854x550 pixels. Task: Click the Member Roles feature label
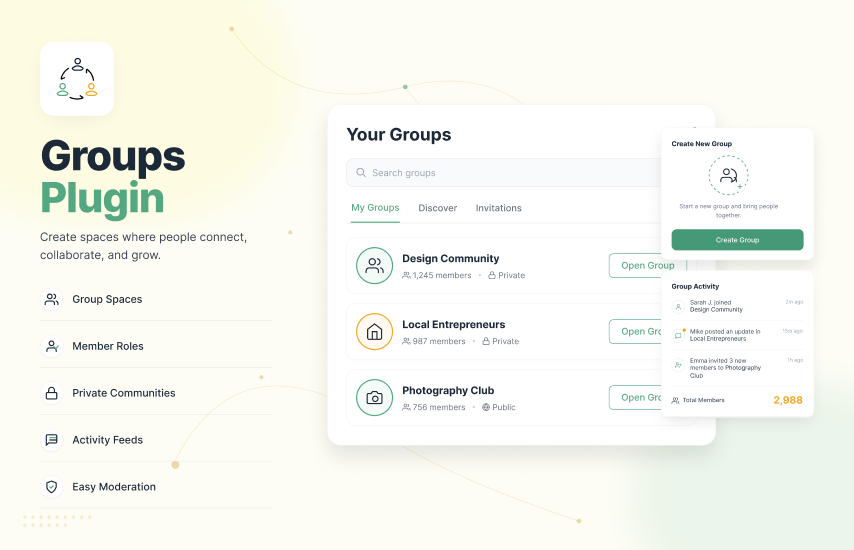108,346
